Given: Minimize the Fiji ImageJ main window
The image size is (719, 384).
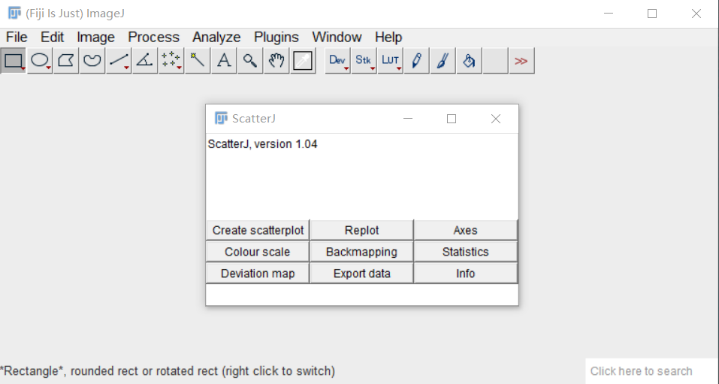Looking at the screenshot, I should pos(608,13).
